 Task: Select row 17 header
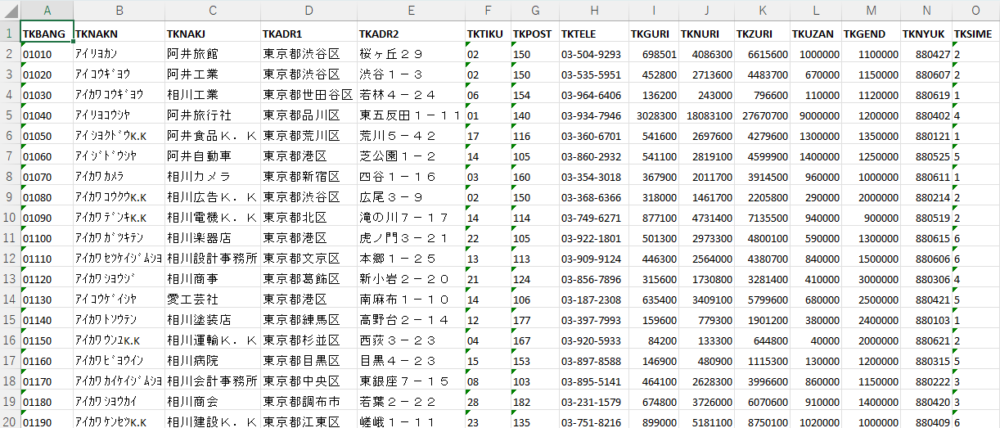coord(9,361)
